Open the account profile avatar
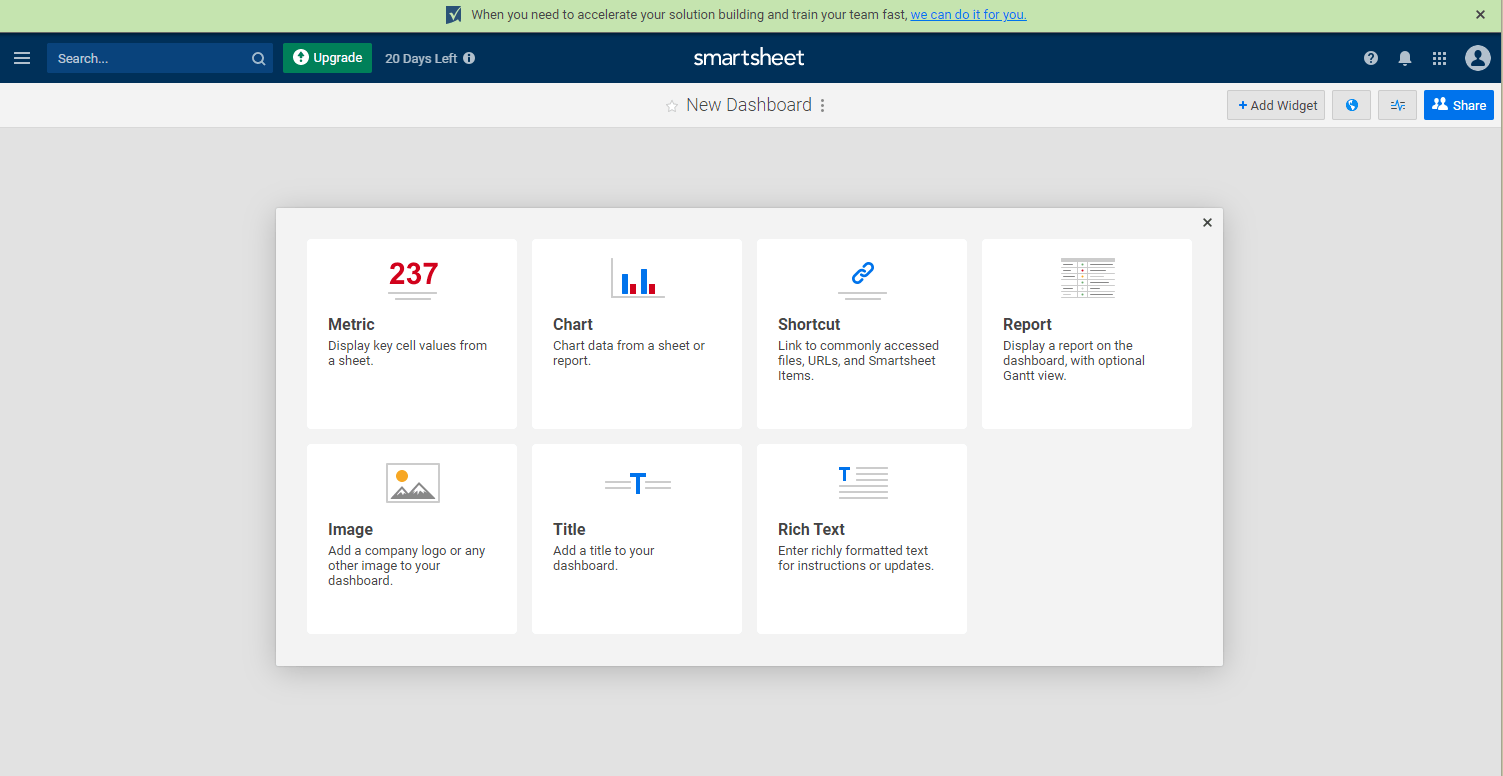The width and height of the screenshot is (1503, 776). [x=1478, y=58]
